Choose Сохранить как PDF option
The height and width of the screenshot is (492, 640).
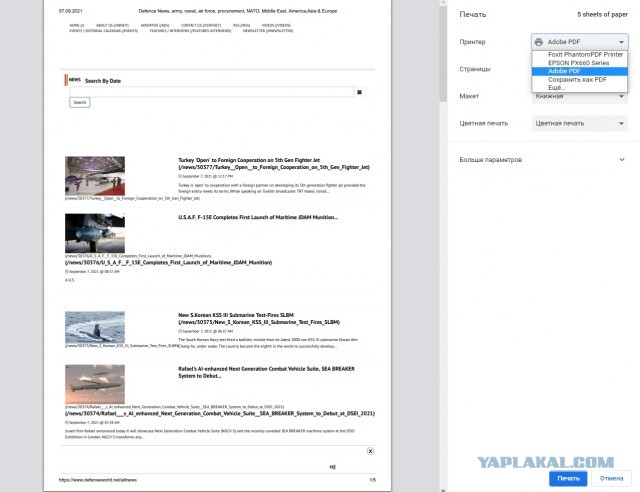tap(577, 79)
